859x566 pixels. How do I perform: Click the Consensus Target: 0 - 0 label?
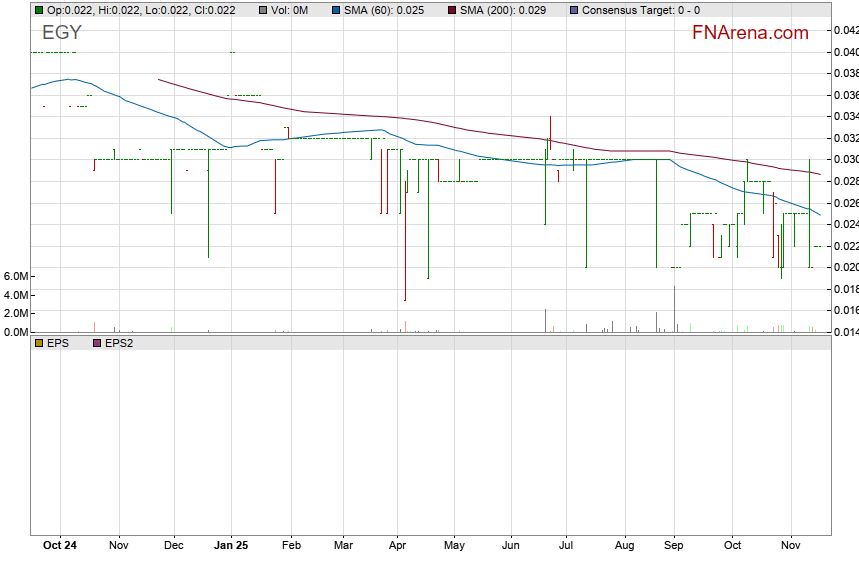[640, 10]
